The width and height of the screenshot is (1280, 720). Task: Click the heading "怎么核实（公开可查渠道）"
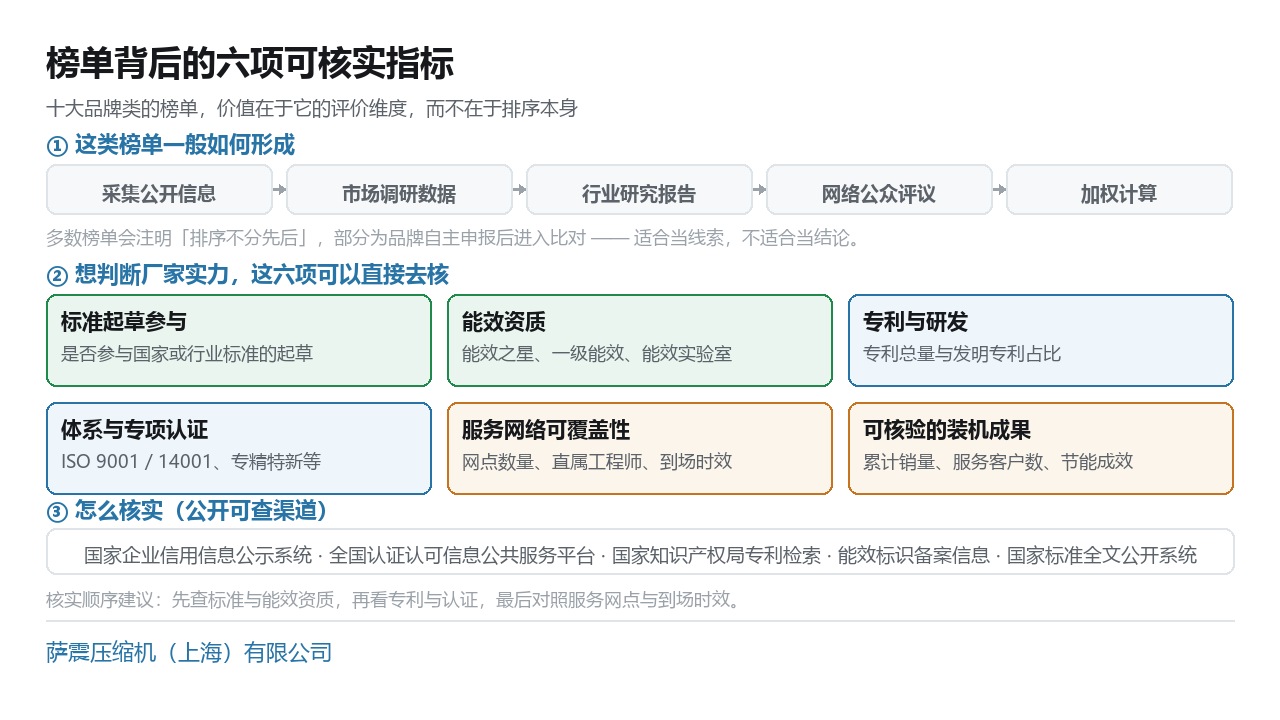[x=188, y=511]
